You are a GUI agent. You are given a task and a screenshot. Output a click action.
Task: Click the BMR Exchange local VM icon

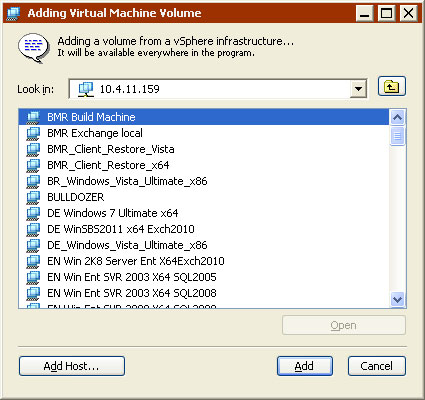33,133
